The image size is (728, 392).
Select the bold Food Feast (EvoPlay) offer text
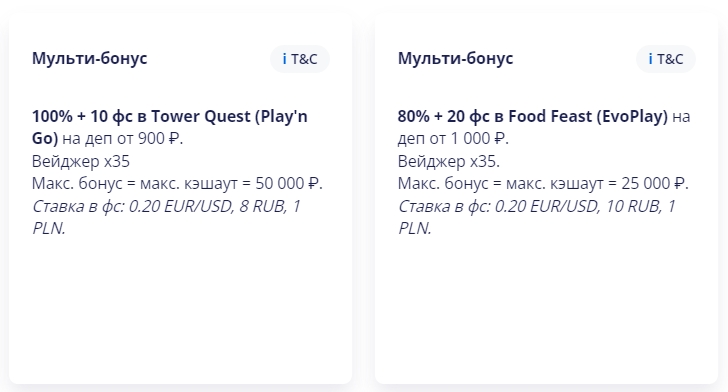[533, 116]
